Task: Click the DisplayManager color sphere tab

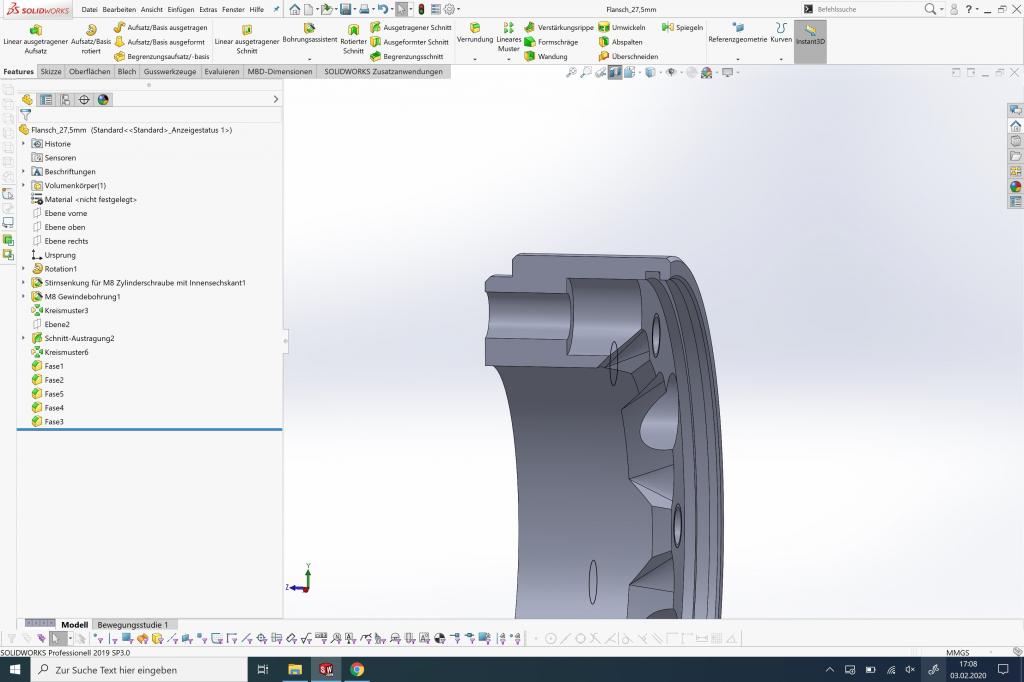Action: pos(103,100)
